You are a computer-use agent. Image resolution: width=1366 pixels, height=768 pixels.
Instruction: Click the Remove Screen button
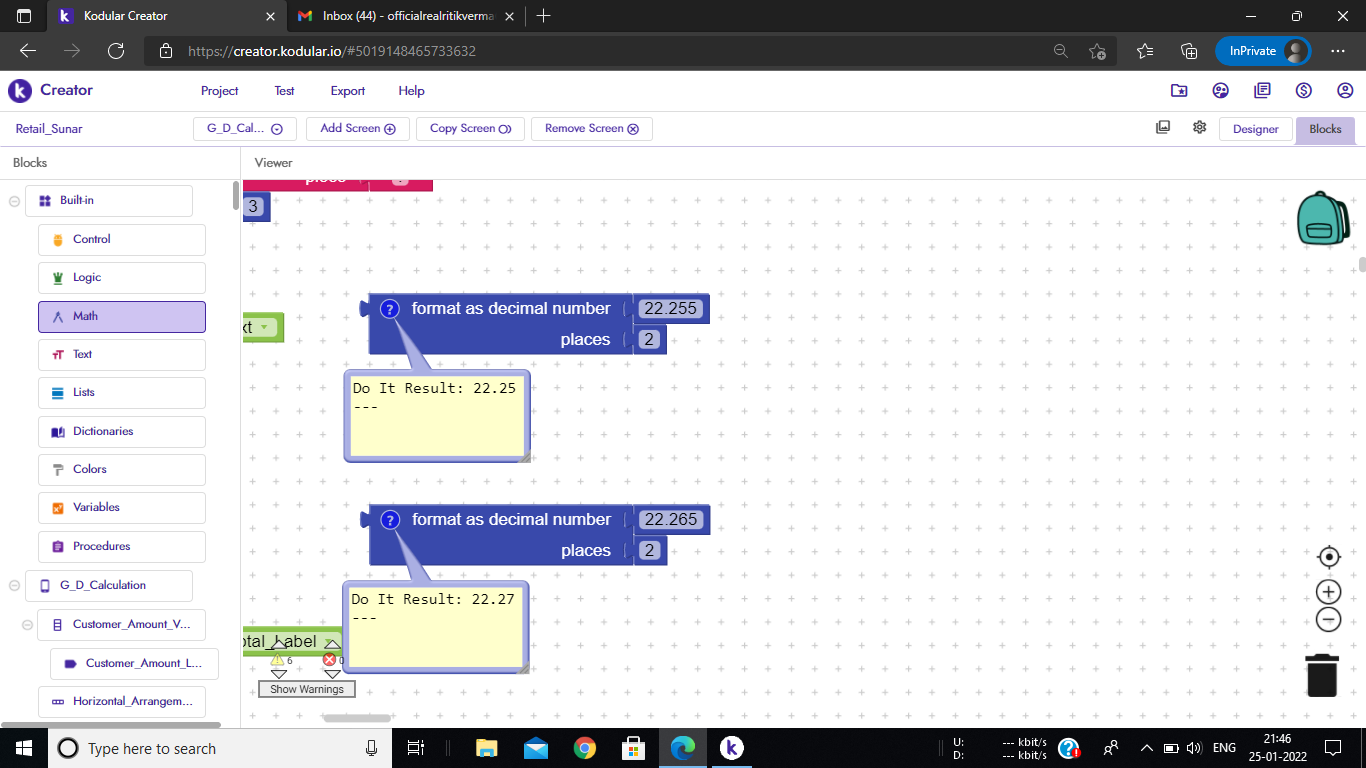click(592, 128)
